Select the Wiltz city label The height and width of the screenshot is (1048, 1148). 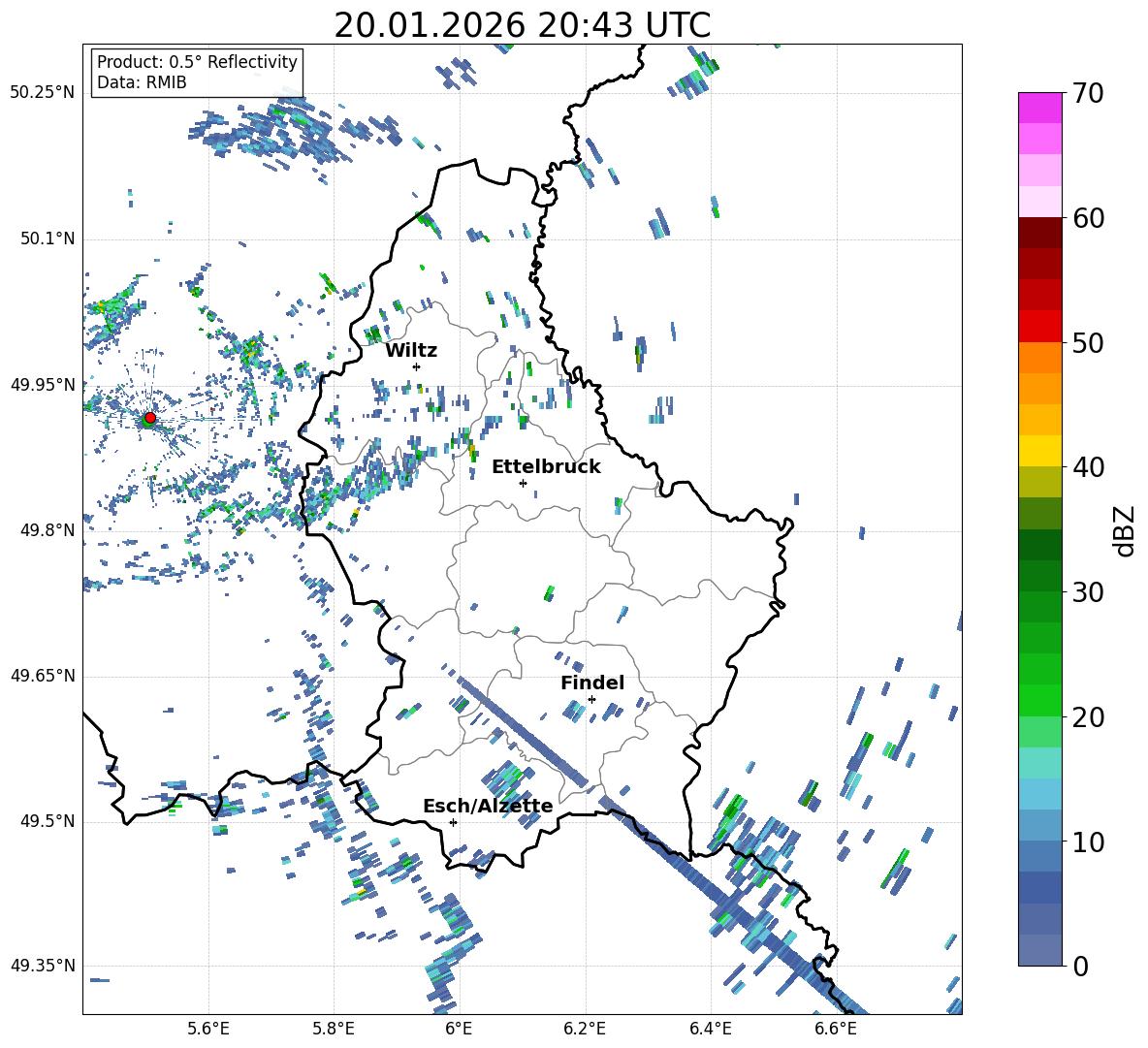(411, 351)
